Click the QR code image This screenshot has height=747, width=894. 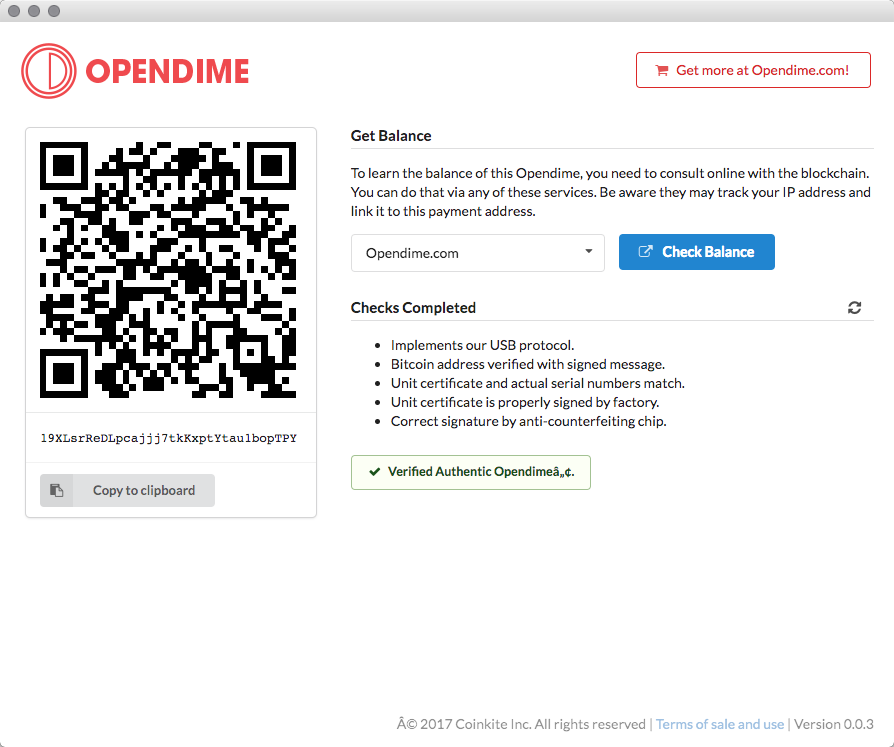pos(168,270)
